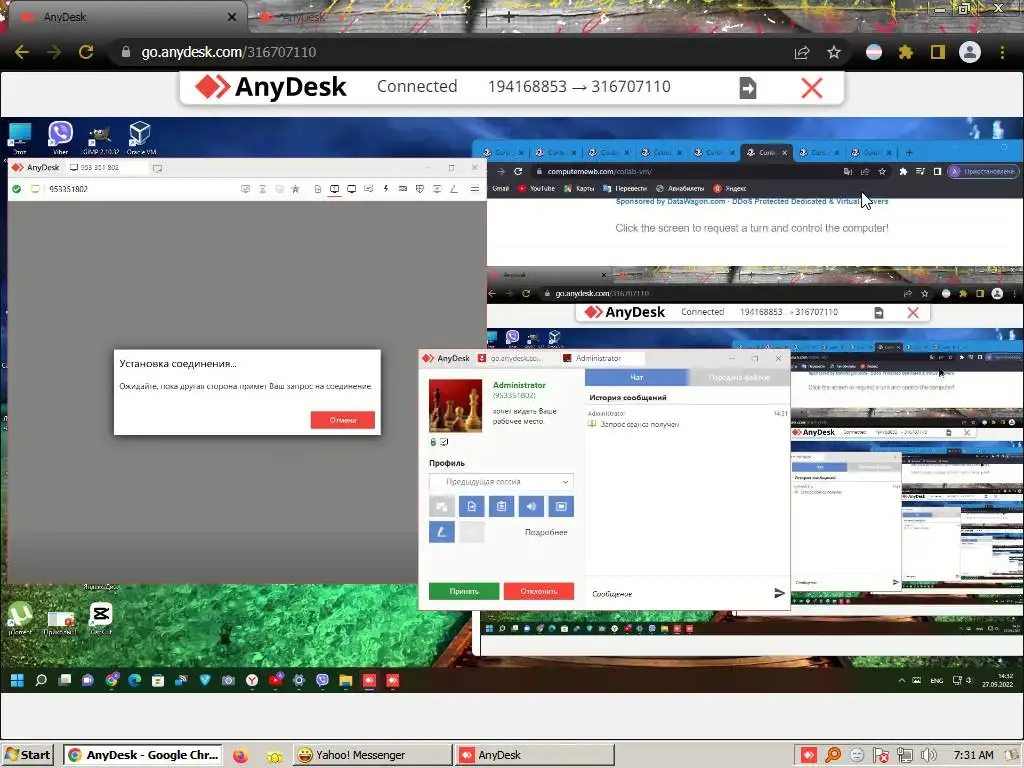Go back in outer Chrome browser
Screen dimensions: 1024x768
[22, 52]
